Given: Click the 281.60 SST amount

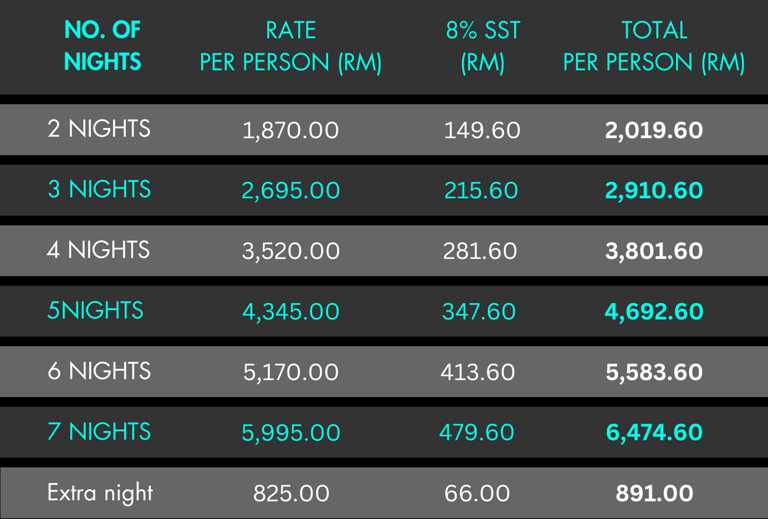Looking at the screenshot, I should [481, 251].
